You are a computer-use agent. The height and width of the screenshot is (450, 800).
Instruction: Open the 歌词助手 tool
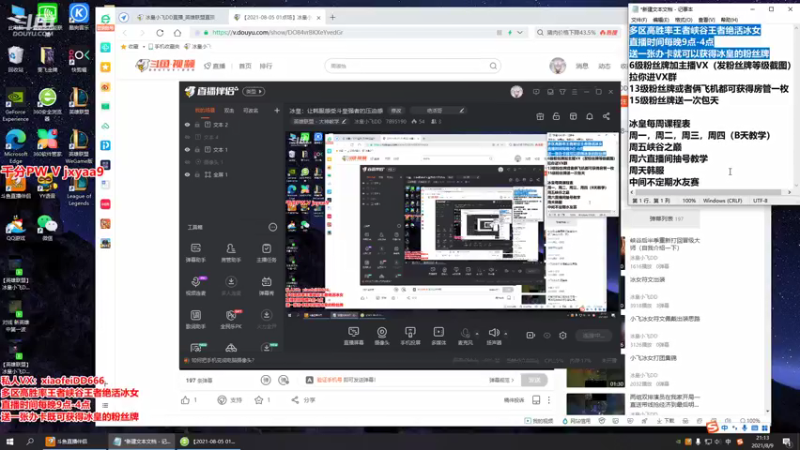[195, 319]
